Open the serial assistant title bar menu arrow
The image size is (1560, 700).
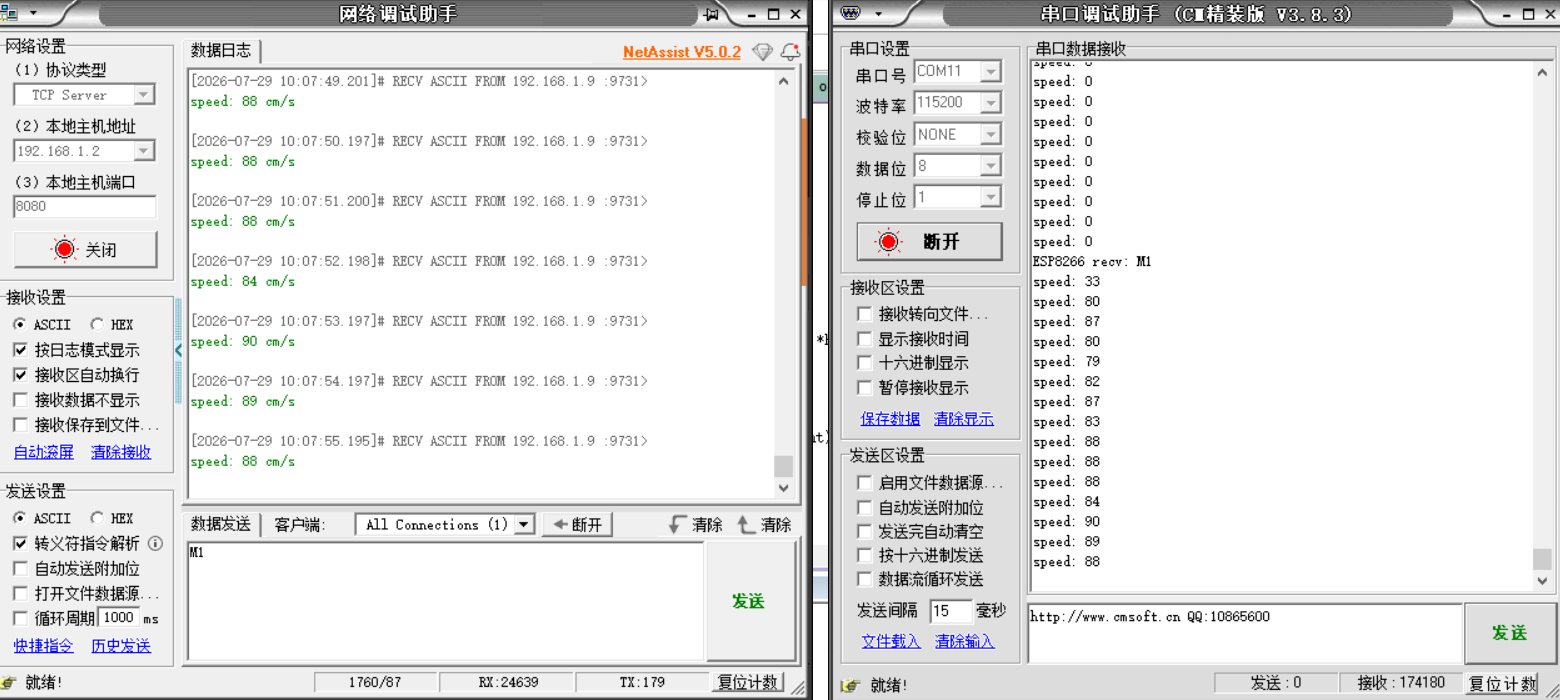[879, 14]
